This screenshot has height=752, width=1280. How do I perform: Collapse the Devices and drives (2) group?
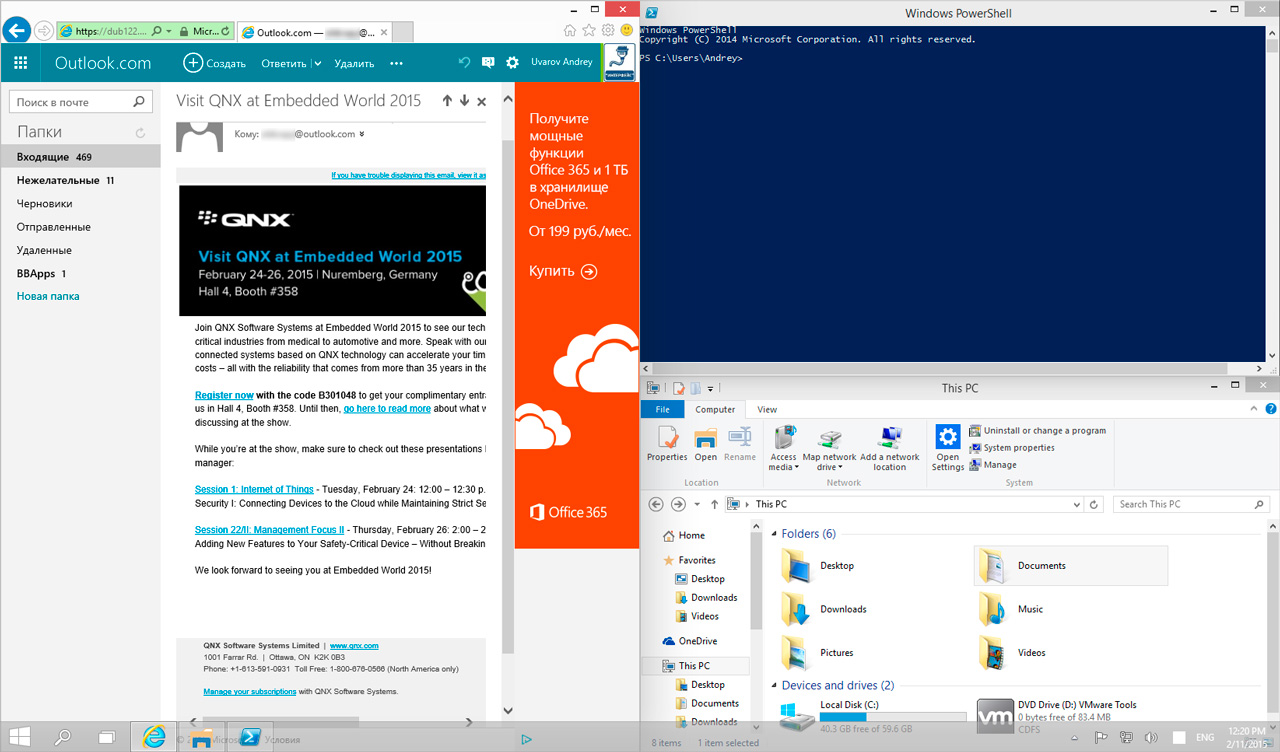coord(774,686)
